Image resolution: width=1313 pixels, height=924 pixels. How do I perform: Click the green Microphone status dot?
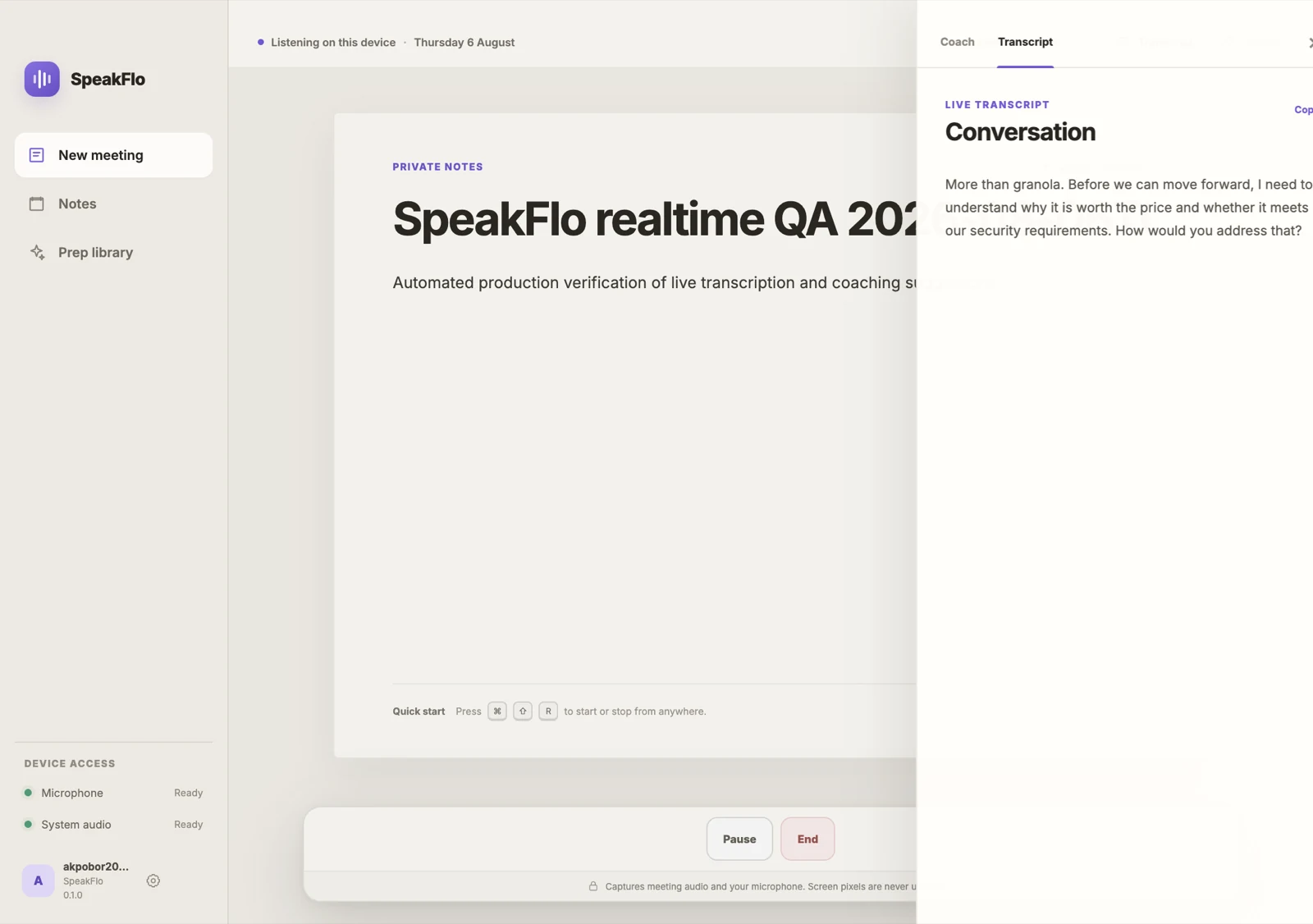tap(28, 793)
